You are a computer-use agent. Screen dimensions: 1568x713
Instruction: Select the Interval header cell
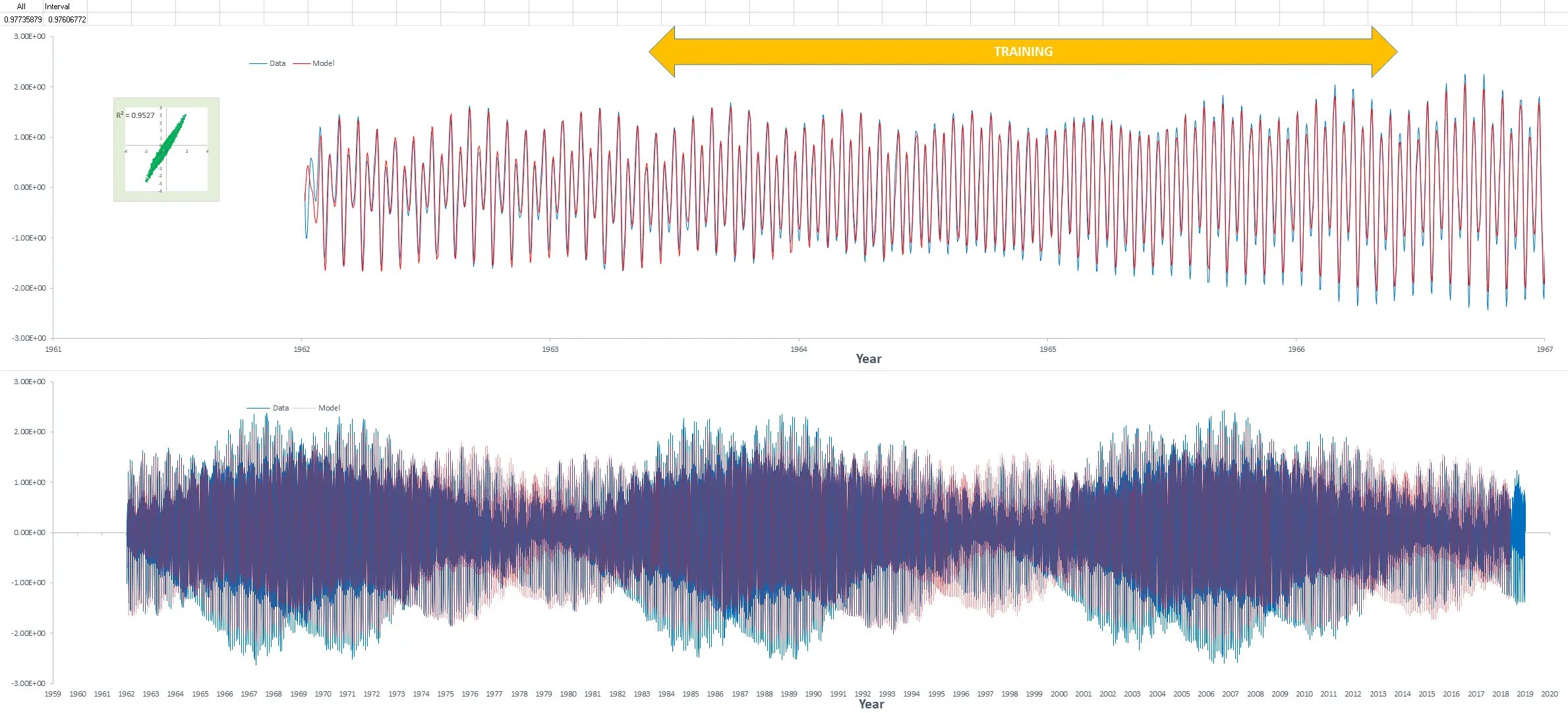tap(57, 6)
